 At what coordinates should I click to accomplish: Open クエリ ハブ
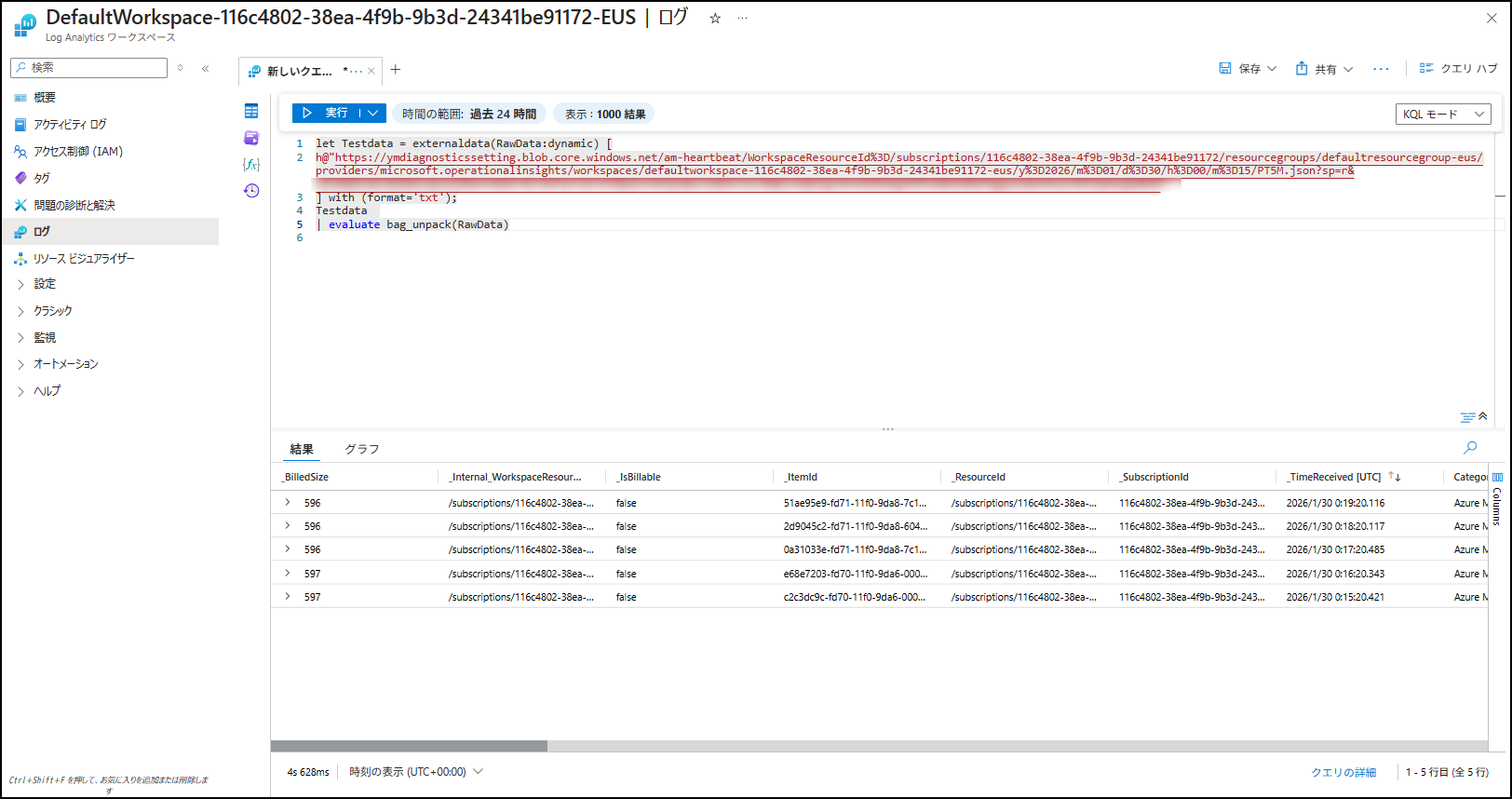pos(1458,69)
